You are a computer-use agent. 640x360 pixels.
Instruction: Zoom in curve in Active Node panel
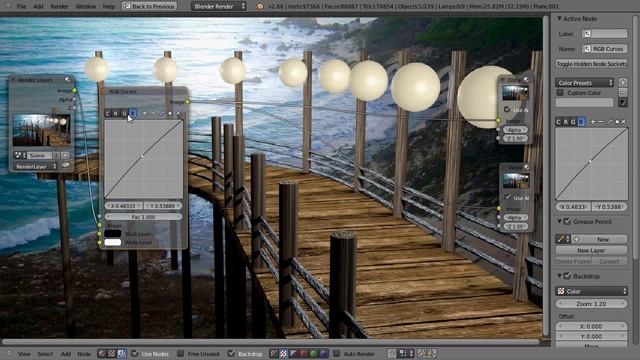(593, 122)
